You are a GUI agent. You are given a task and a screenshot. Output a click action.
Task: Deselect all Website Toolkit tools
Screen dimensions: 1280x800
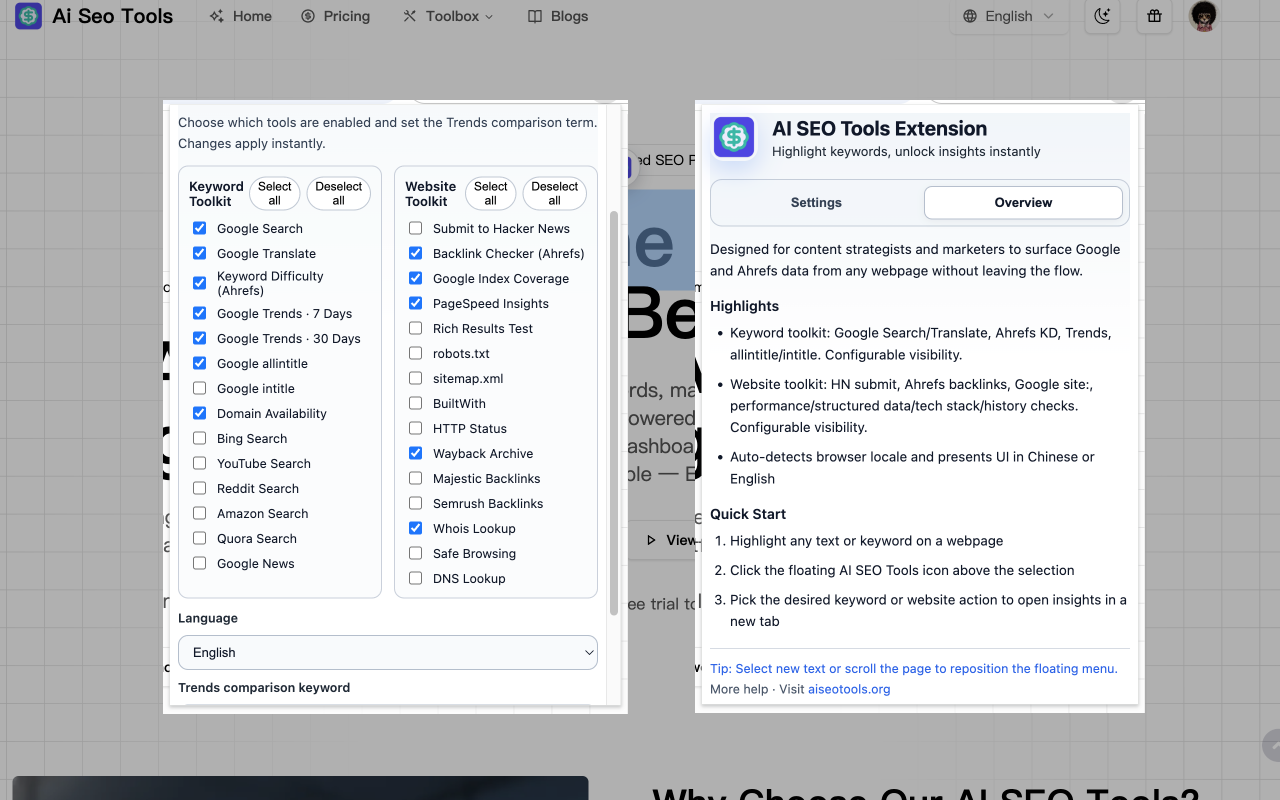(x=555, y=193)
